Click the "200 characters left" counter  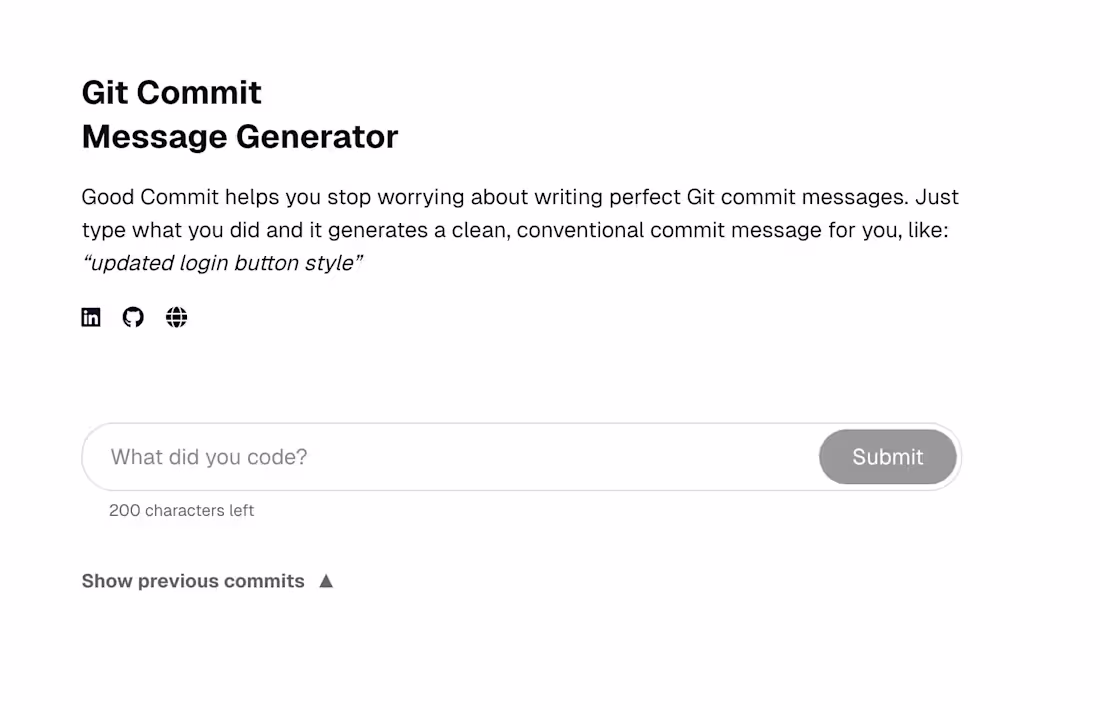tap(181, 510)
